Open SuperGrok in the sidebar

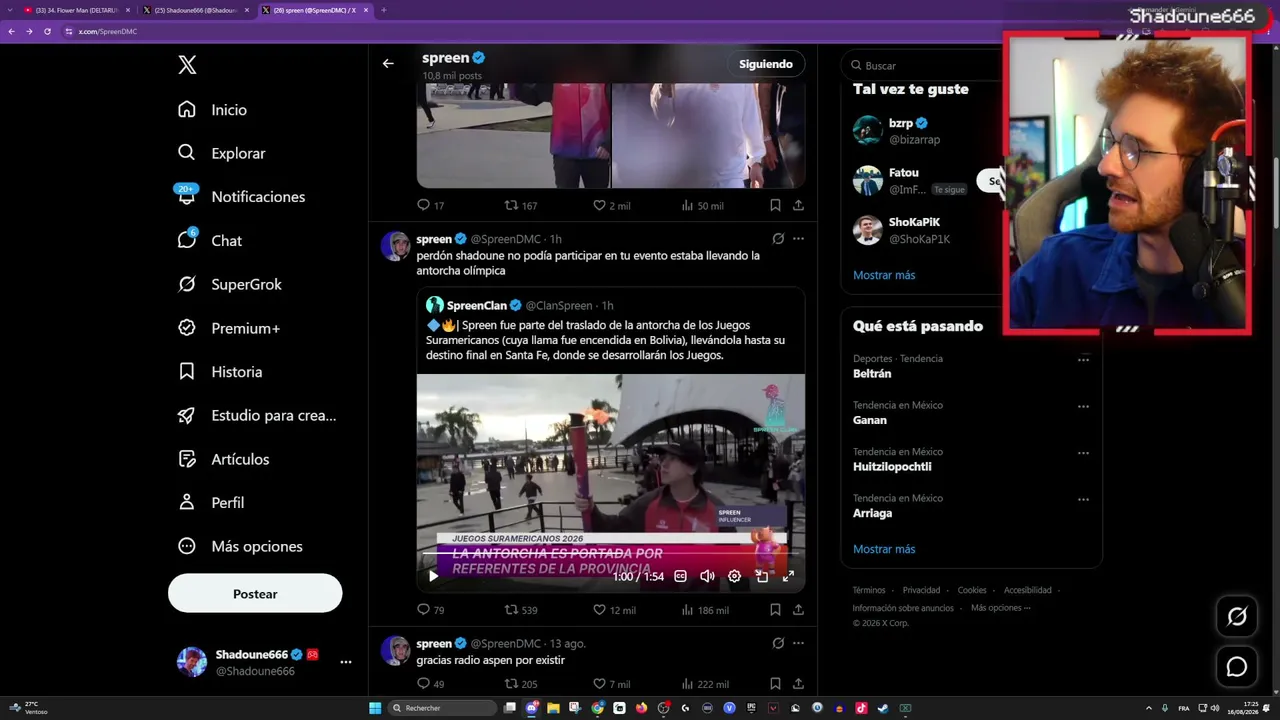(x=229, y=284)
